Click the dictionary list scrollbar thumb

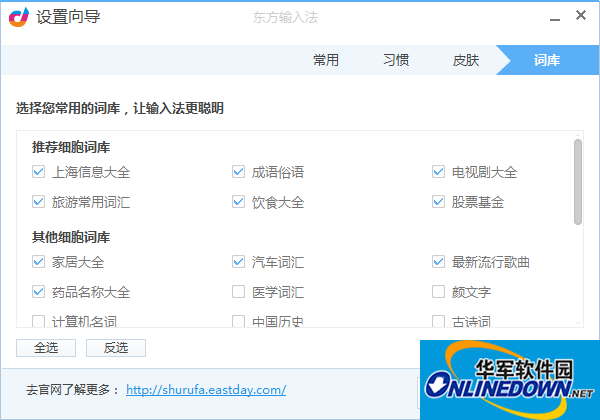click(578, 182)
